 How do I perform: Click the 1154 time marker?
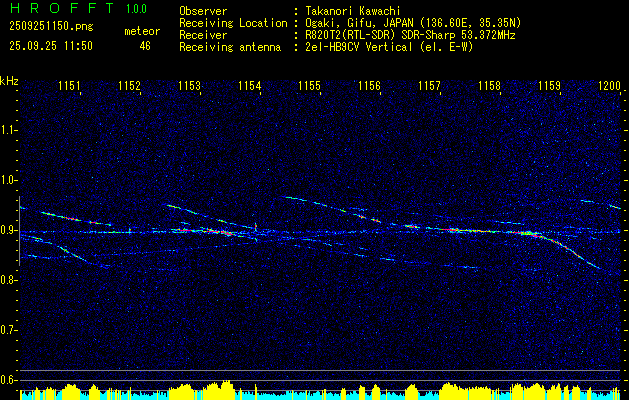[250, 85]
